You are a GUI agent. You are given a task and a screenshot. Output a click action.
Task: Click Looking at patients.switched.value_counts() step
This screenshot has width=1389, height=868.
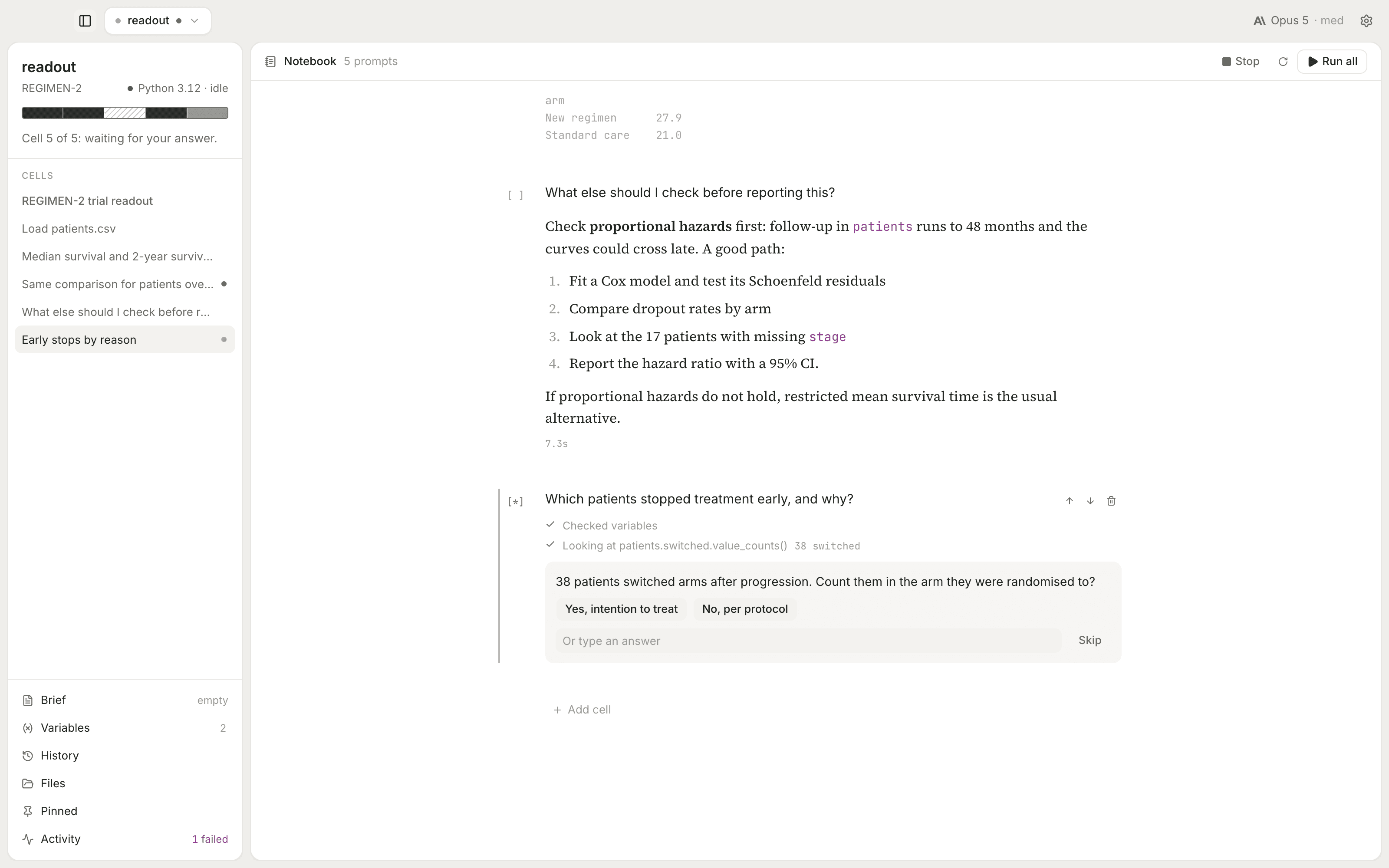703,546
